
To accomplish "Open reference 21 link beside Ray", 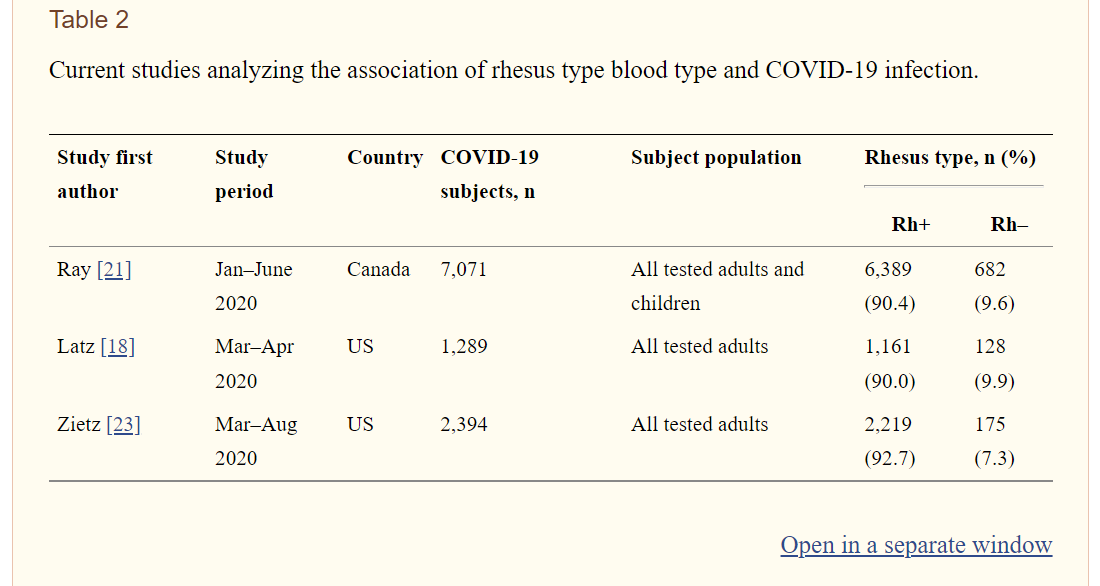I will (x=114, y=270).
